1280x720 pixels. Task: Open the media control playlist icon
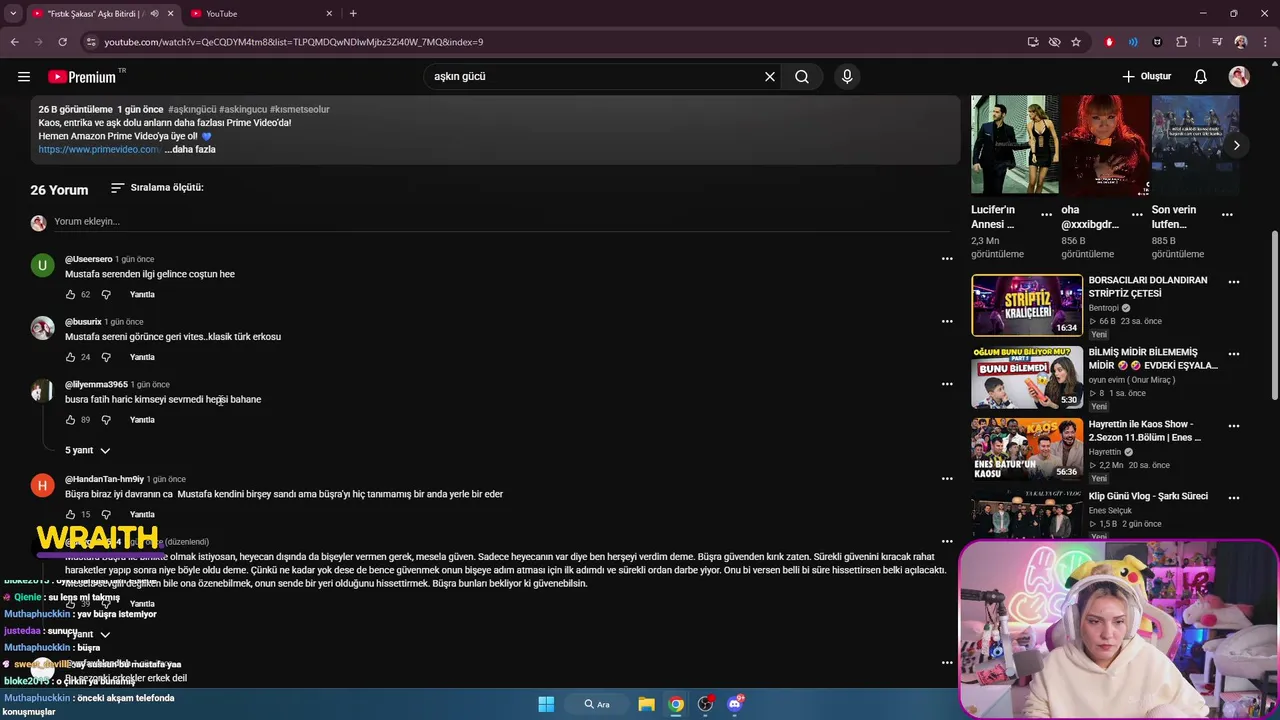pos(1217,42)
